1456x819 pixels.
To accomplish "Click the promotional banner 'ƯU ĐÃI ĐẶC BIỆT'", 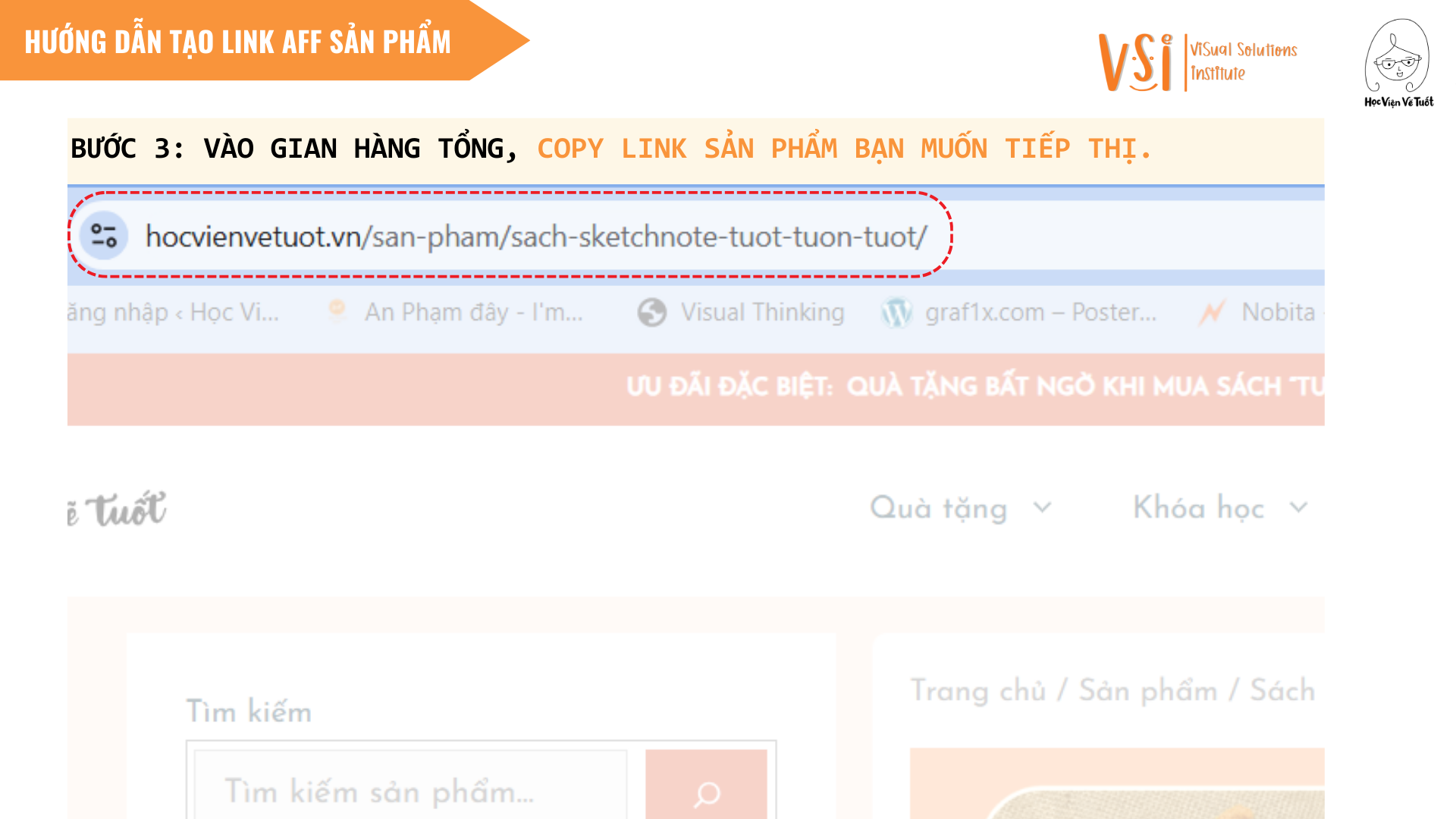I will pyautogui.click(x=695, y=389).
